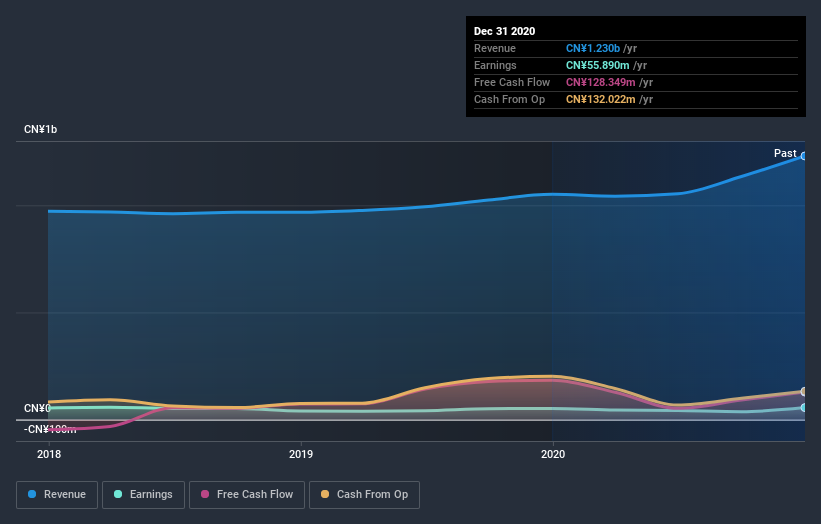Click the CN¥132.022m cash from op value

[601, 99]
